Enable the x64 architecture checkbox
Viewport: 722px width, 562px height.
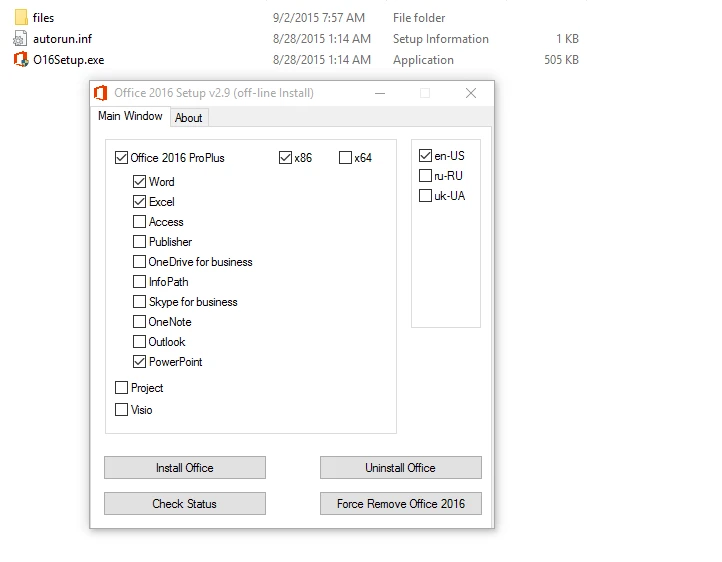345,158
